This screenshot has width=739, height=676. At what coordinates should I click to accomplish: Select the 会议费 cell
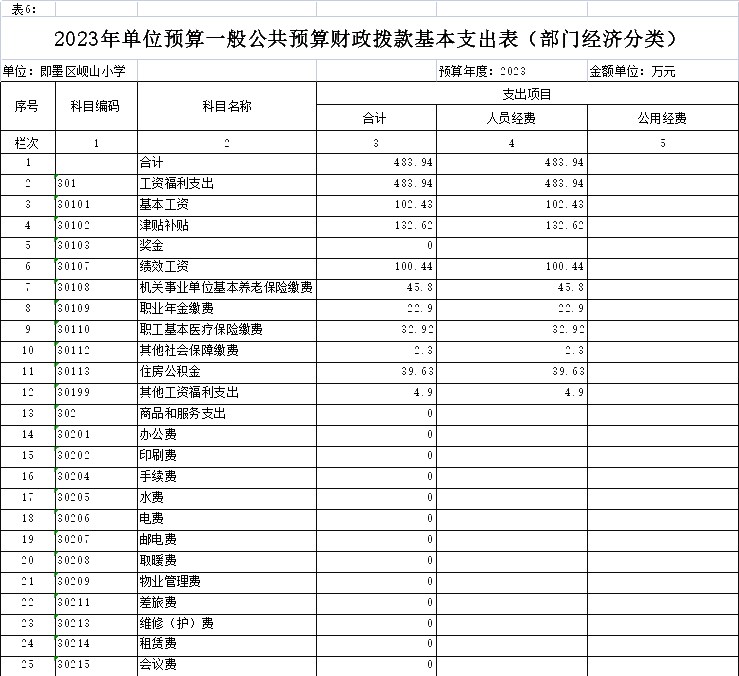(x=226, y=664)
